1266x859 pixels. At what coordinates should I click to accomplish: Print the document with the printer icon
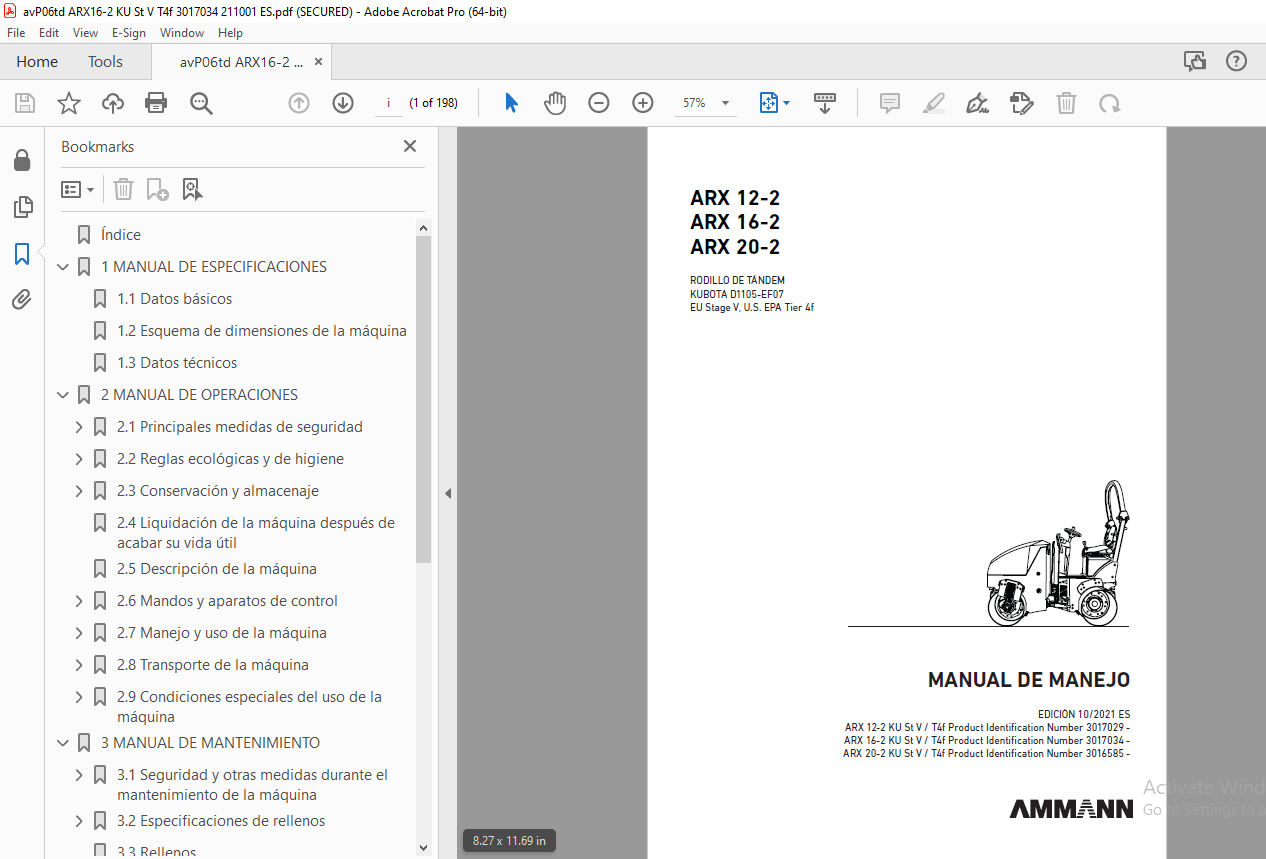156,103
